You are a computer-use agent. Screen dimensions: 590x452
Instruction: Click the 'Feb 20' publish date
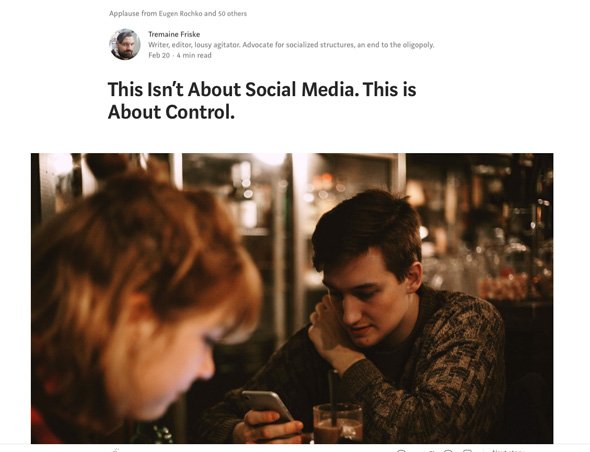point(159,55)
